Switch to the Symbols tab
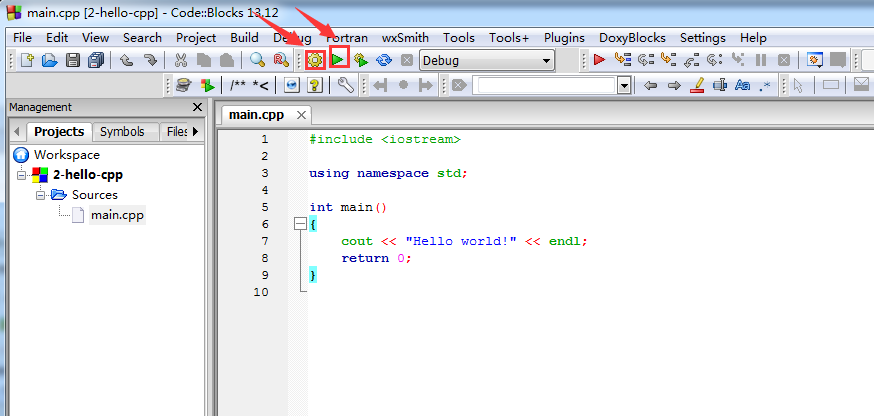This screenshot has height=416, width=874. pos(122,132)
